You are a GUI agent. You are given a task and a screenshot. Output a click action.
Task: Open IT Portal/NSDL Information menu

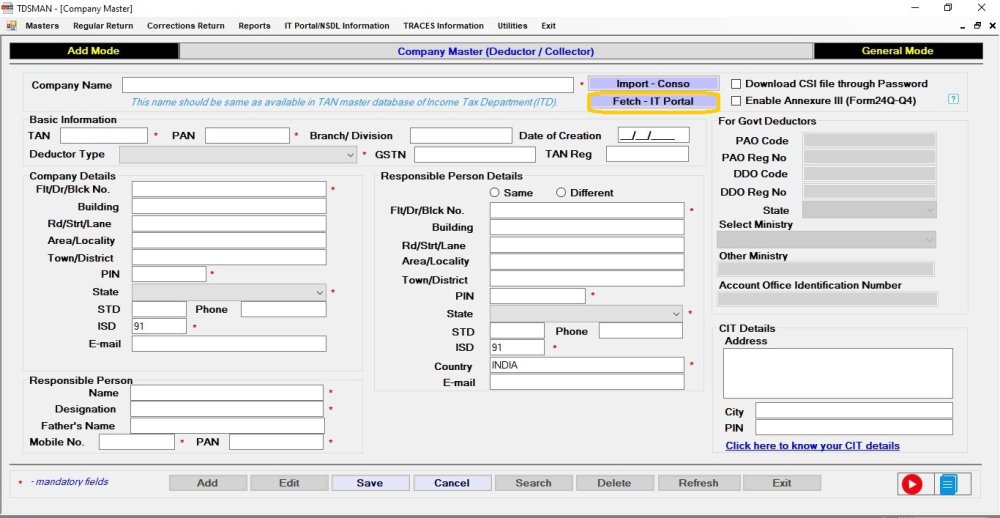click(x=337, y=26)
